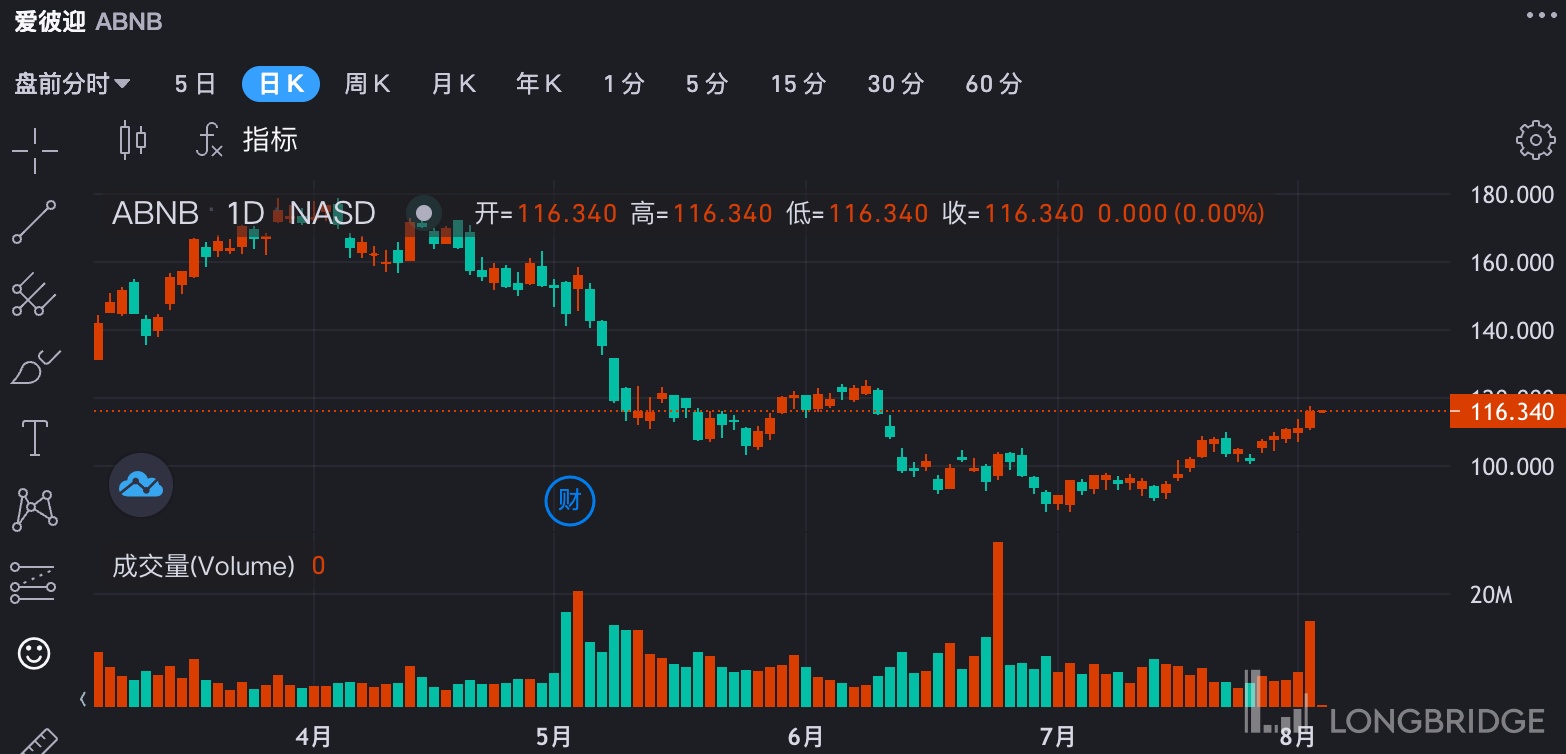Open the pitchfork drawing tool

tap(34, 295)
